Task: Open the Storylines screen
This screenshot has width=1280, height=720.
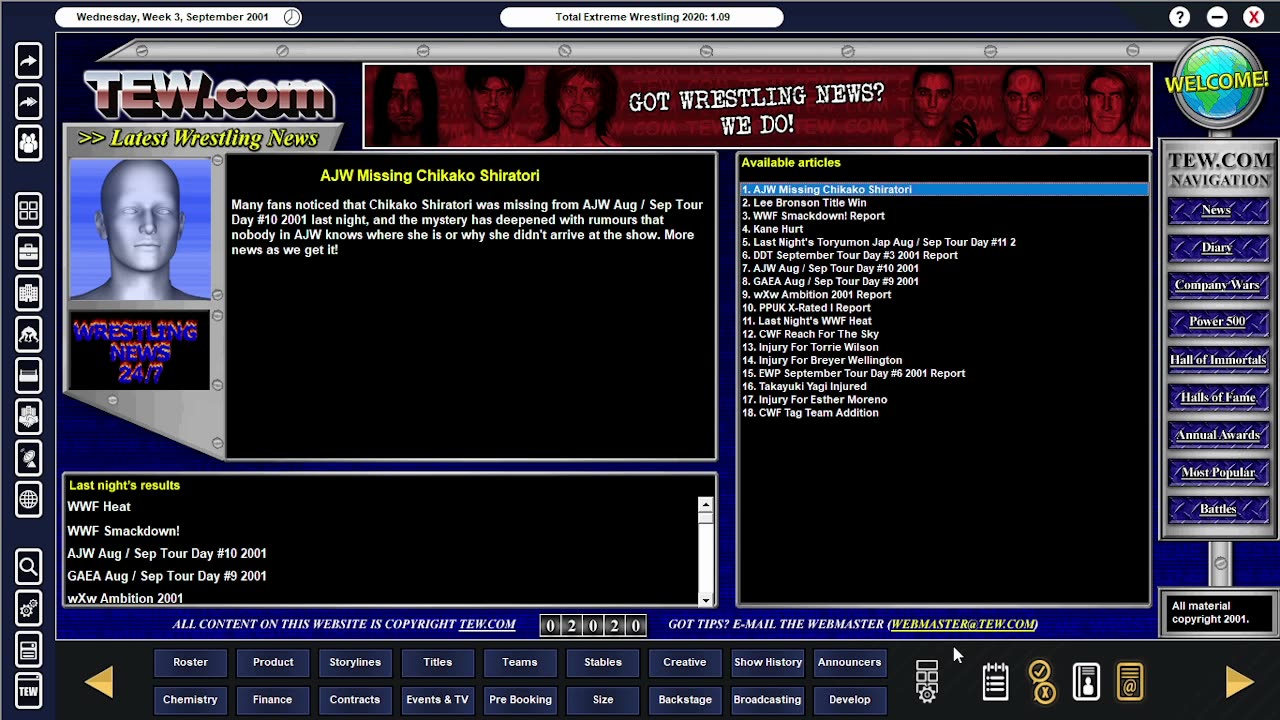Action: (355, 662)
